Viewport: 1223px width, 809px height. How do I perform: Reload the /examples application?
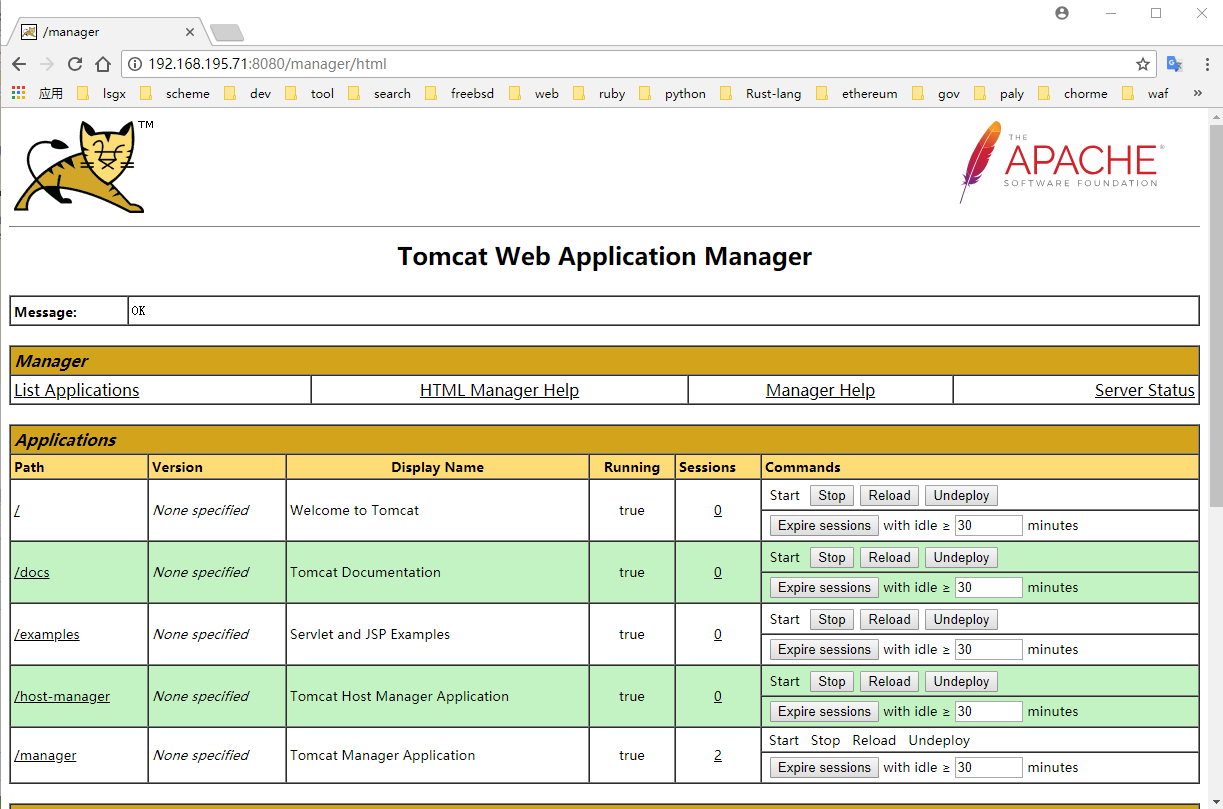click(889, 619)
